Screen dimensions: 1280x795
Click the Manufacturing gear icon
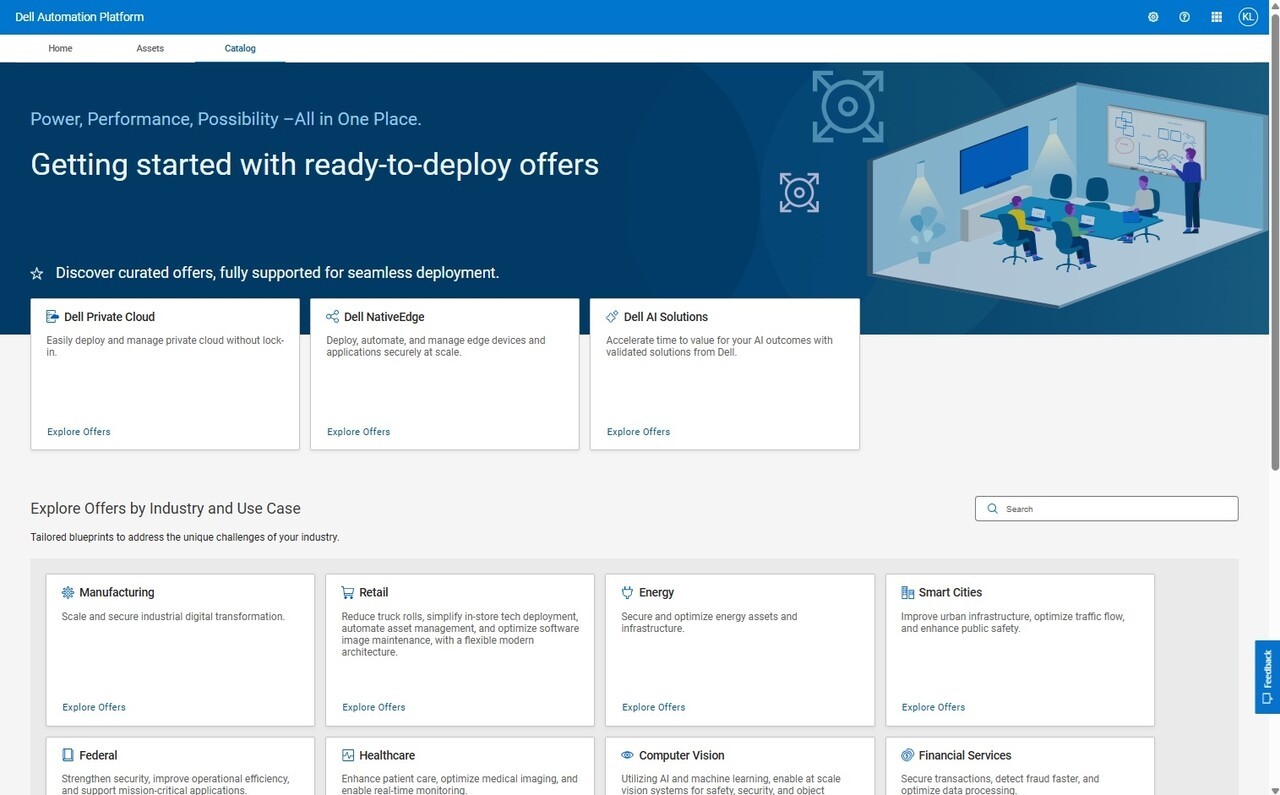click(x=68, y=592)
